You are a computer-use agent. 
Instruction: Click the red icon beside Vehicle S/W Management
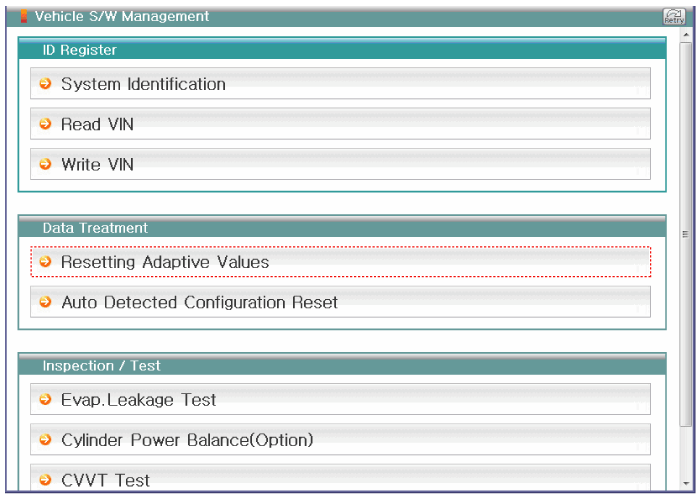click(25, 17)
